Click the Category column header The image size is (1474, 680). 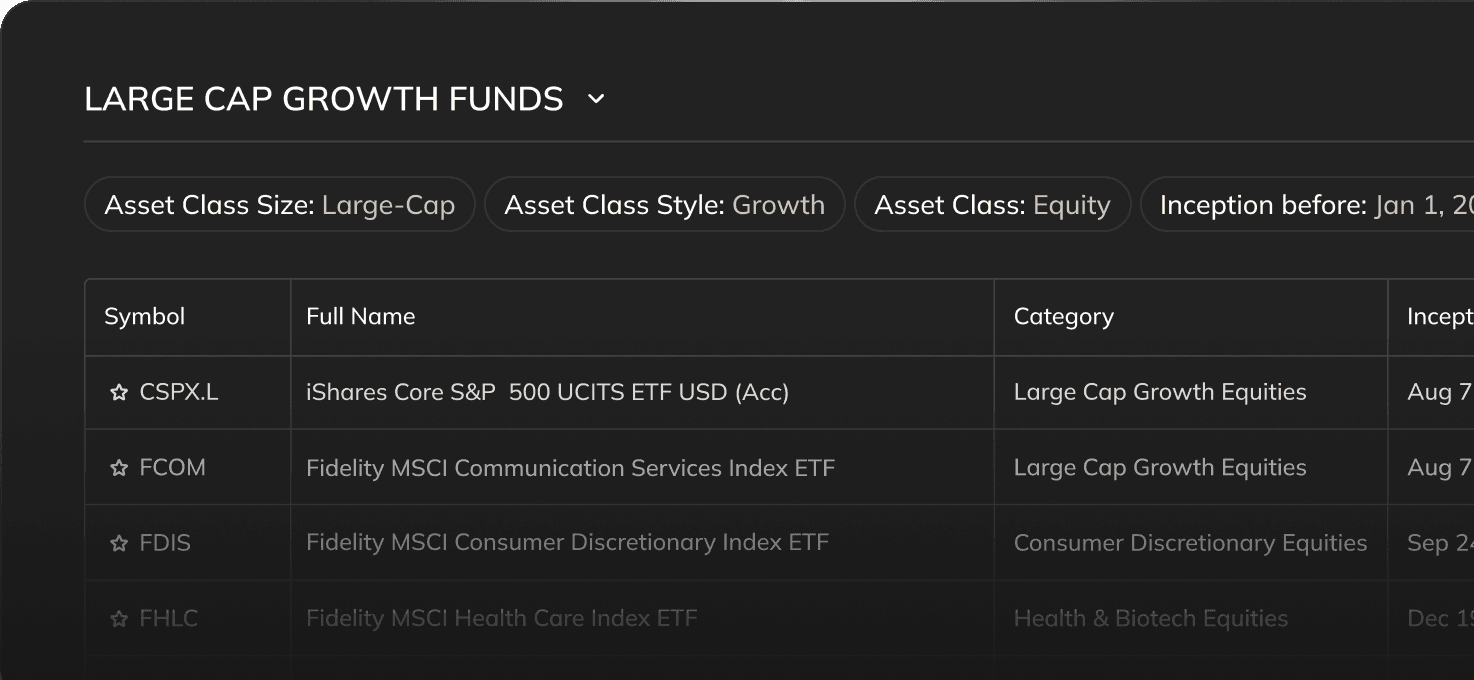pos(1063,317)
